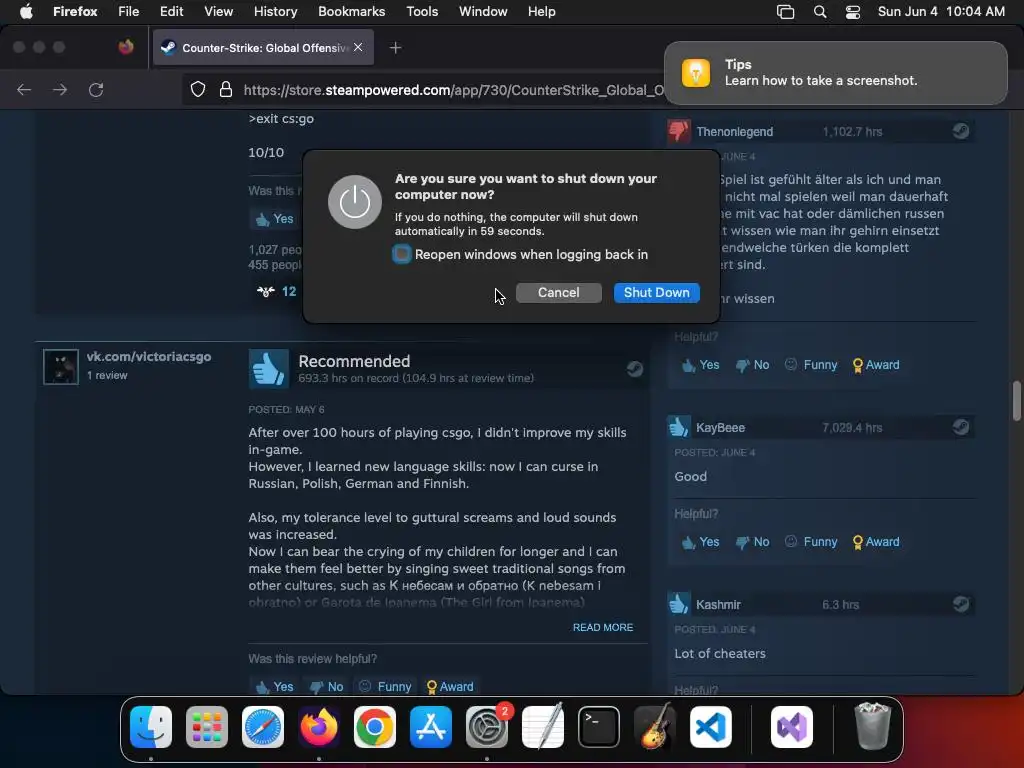Show the date and time panel
Screen dimensions: 1024x768
point(941,11)
